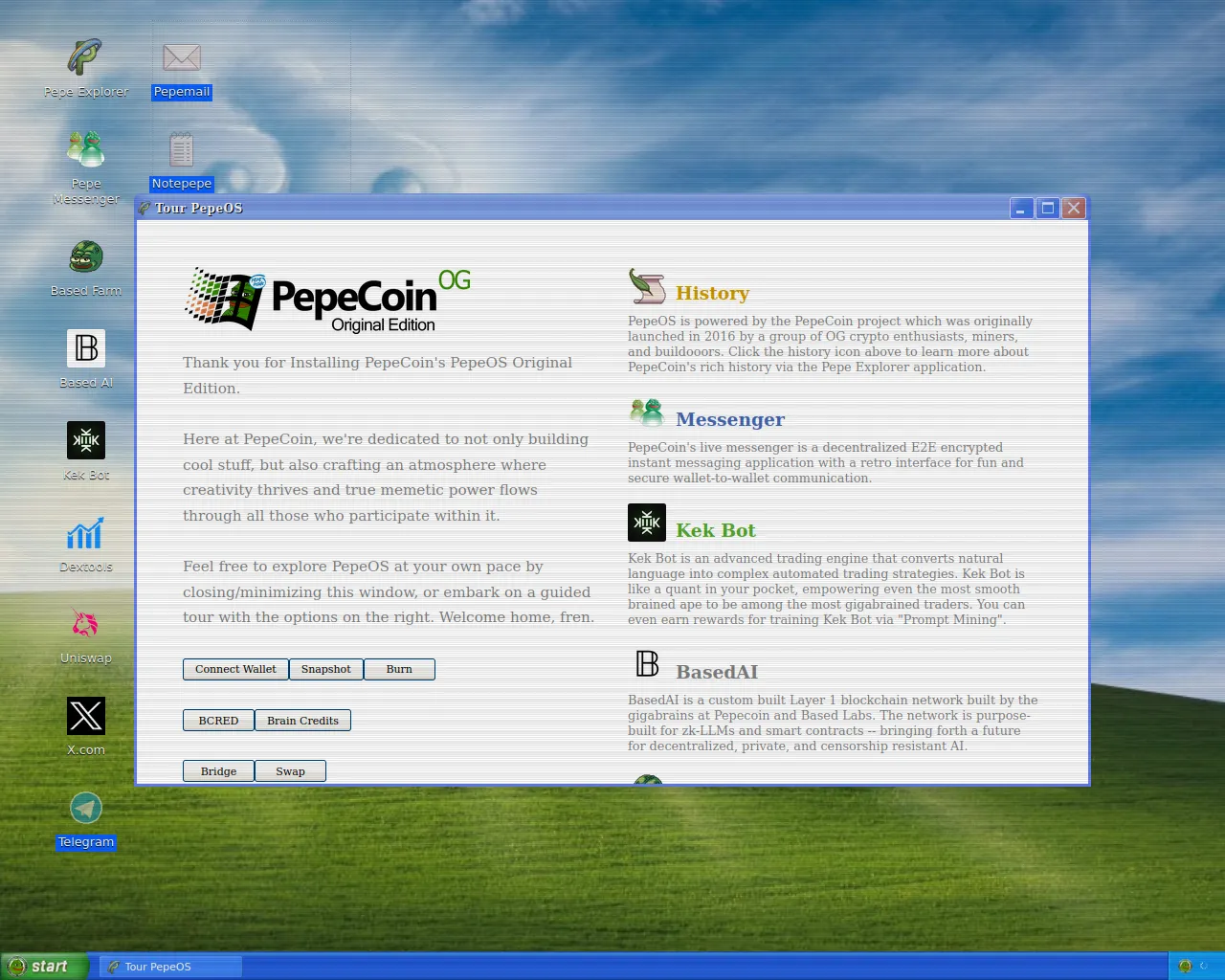Click the Kek Bot heading link

(716, 530)
